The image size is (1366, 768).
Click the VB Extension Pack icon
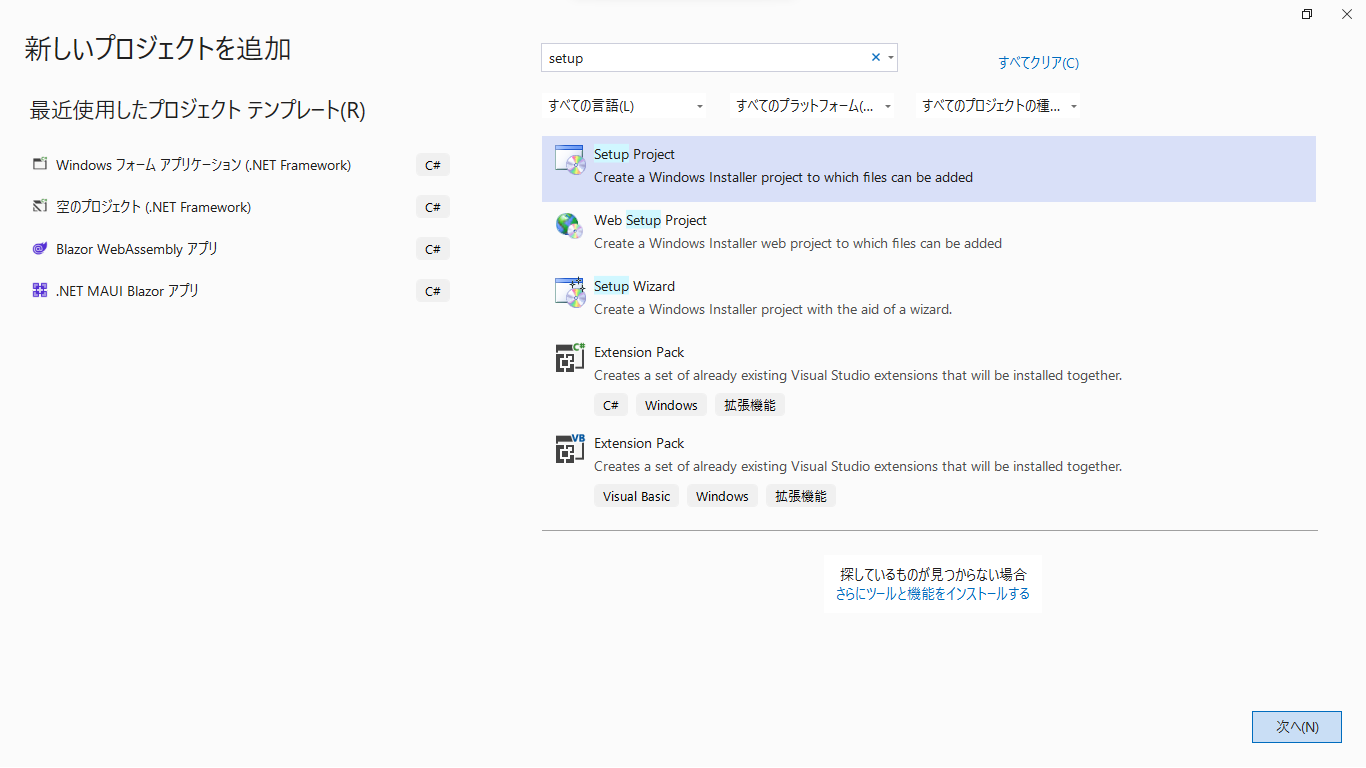click(569, 448)
